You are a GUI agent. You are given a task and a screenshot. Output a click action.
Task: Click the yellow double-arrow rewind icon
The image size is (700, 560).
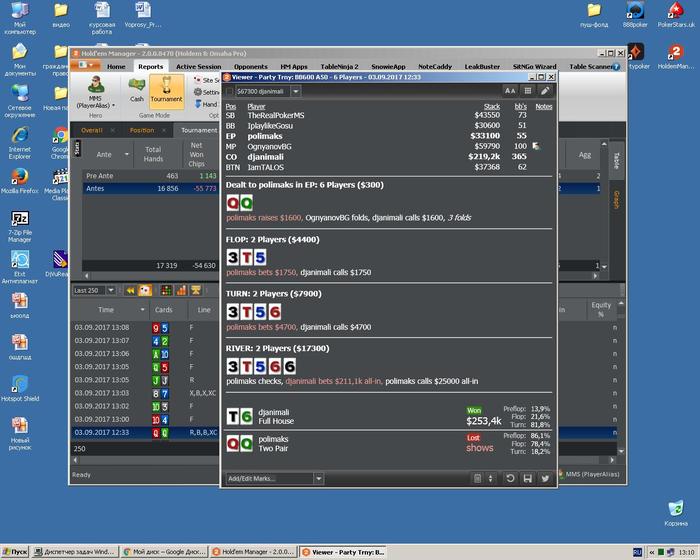click(x=130, y=291)
